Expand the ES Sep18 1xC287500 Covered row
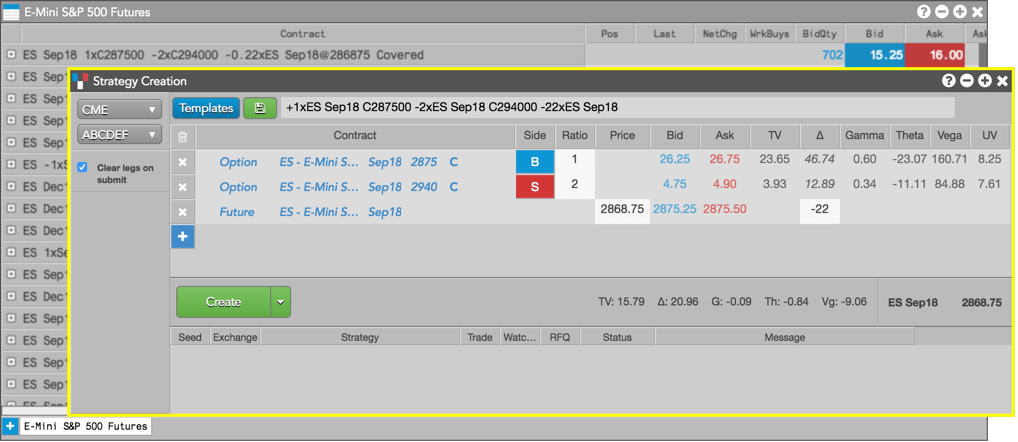This screenshot has height=442, width=1018. (x=11, y=55)
